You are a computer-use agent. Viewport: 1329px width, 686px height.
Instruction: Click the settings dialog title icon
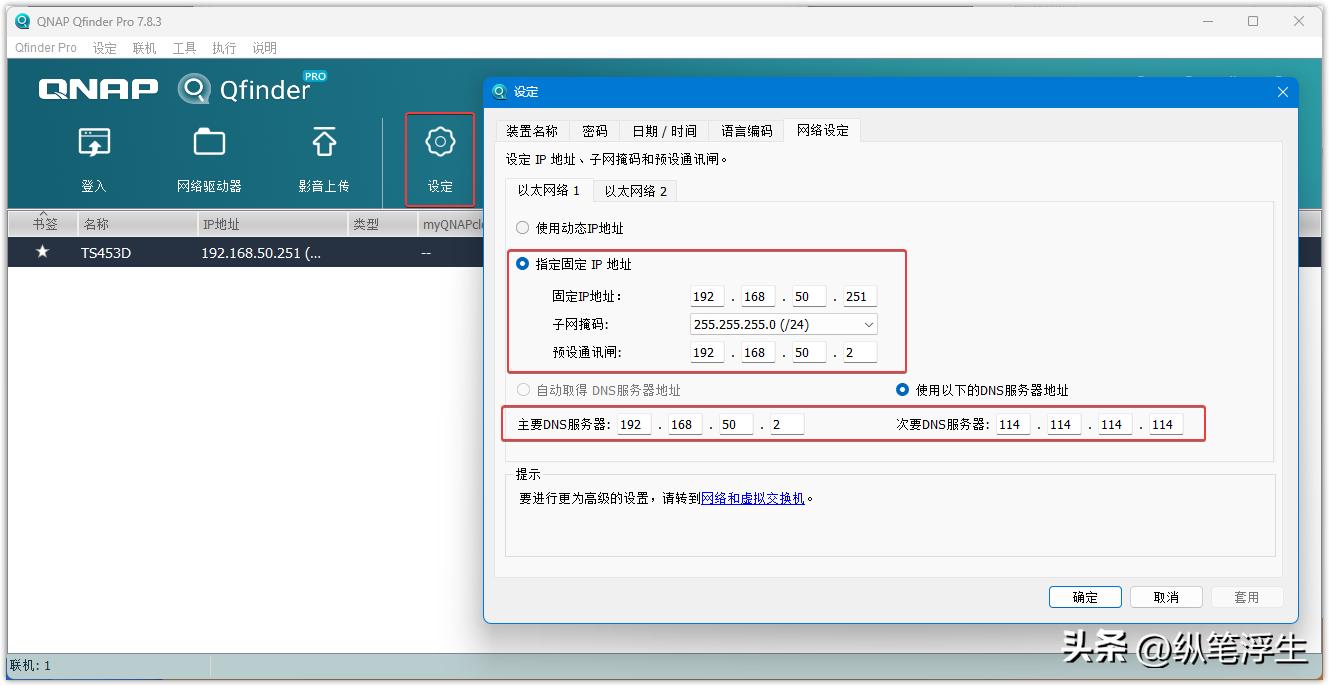click(500, 91)
